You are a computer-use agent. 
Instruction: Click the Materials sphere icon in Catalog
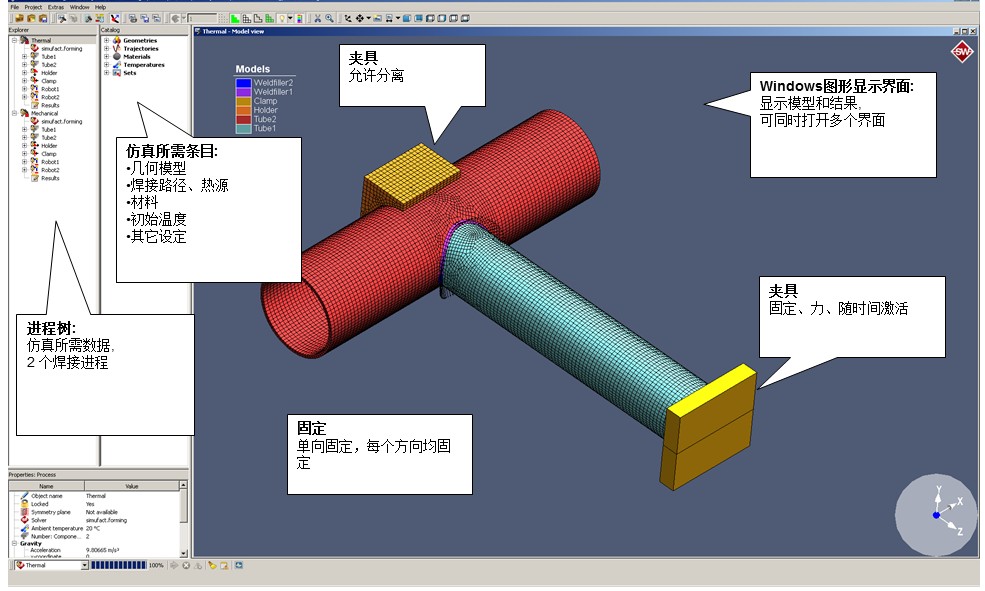[116, 57]
